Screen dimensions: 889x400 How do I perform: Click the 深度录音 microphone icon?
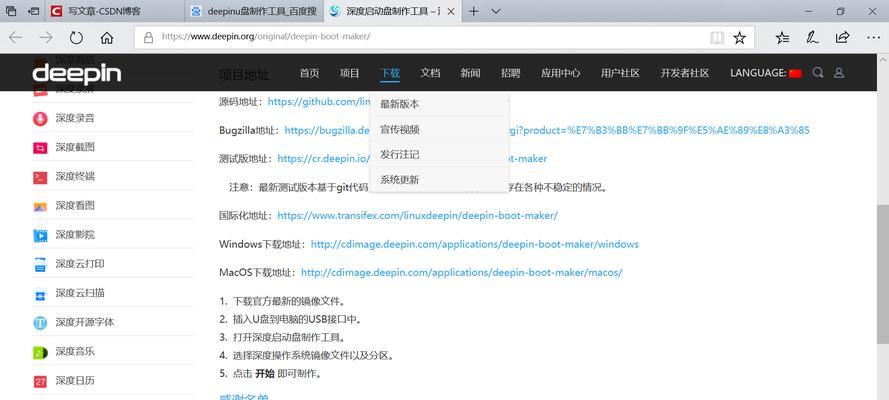[x=40, y=118]
